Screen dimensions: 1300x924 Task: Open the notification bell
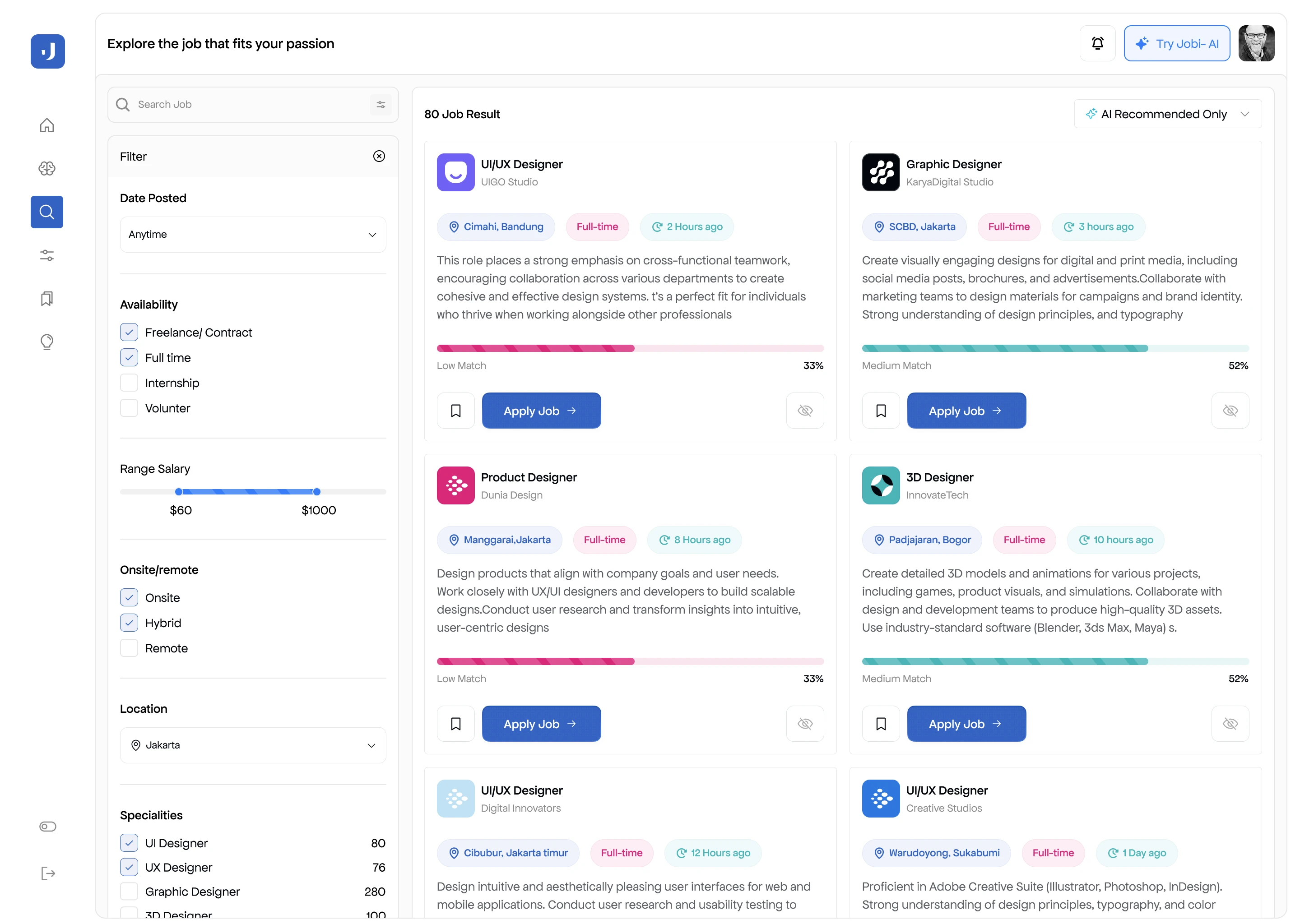[1097, 43]
